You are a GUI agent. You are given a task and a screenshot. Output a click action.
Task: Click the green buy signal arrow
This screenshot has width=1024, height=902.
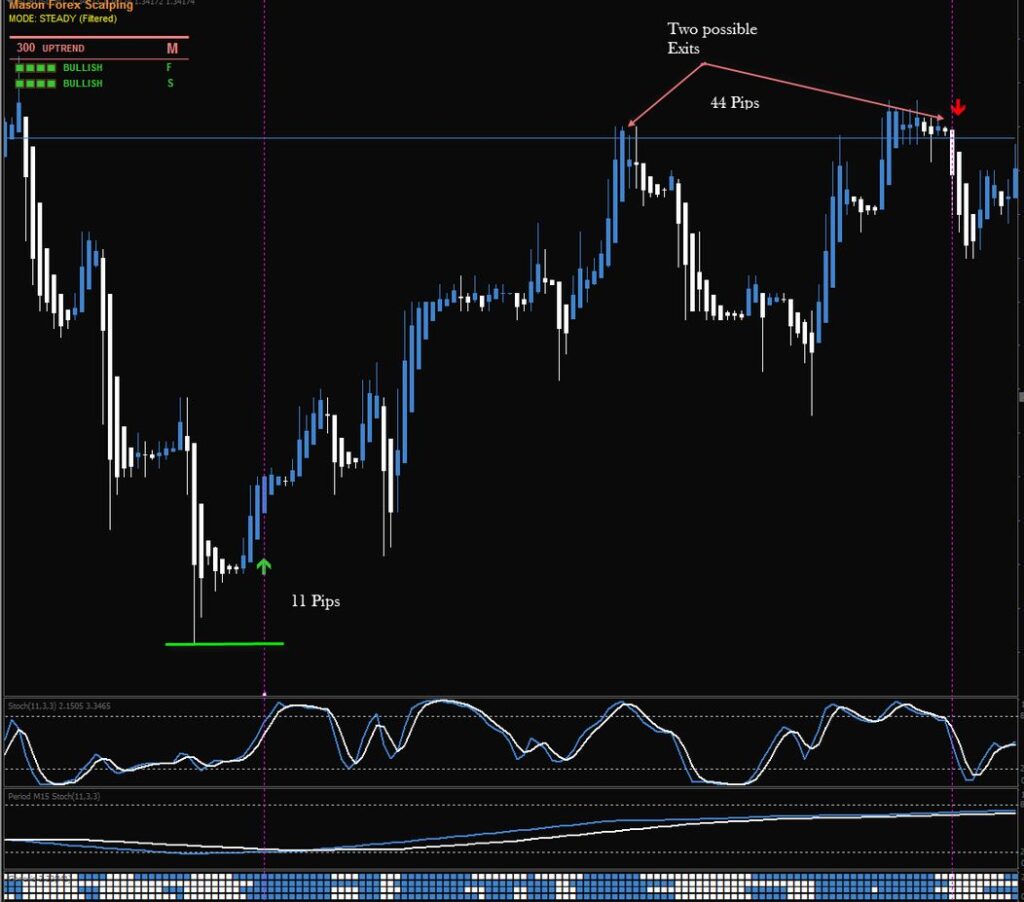pos(263,566)
